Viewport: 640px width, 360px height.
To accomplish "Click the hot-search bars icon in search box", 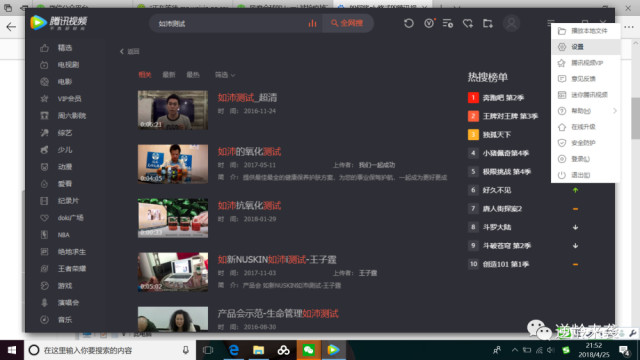I will point(313,23).
